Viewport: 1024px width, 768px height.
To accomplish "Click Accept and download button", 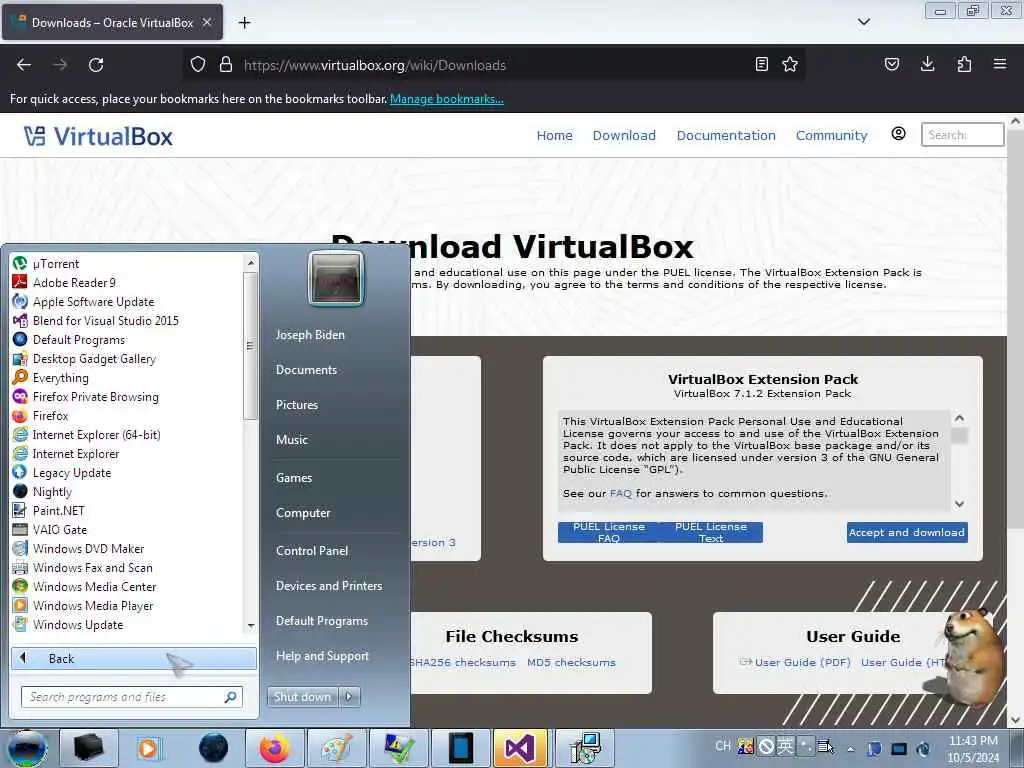I will pos(907,532).
